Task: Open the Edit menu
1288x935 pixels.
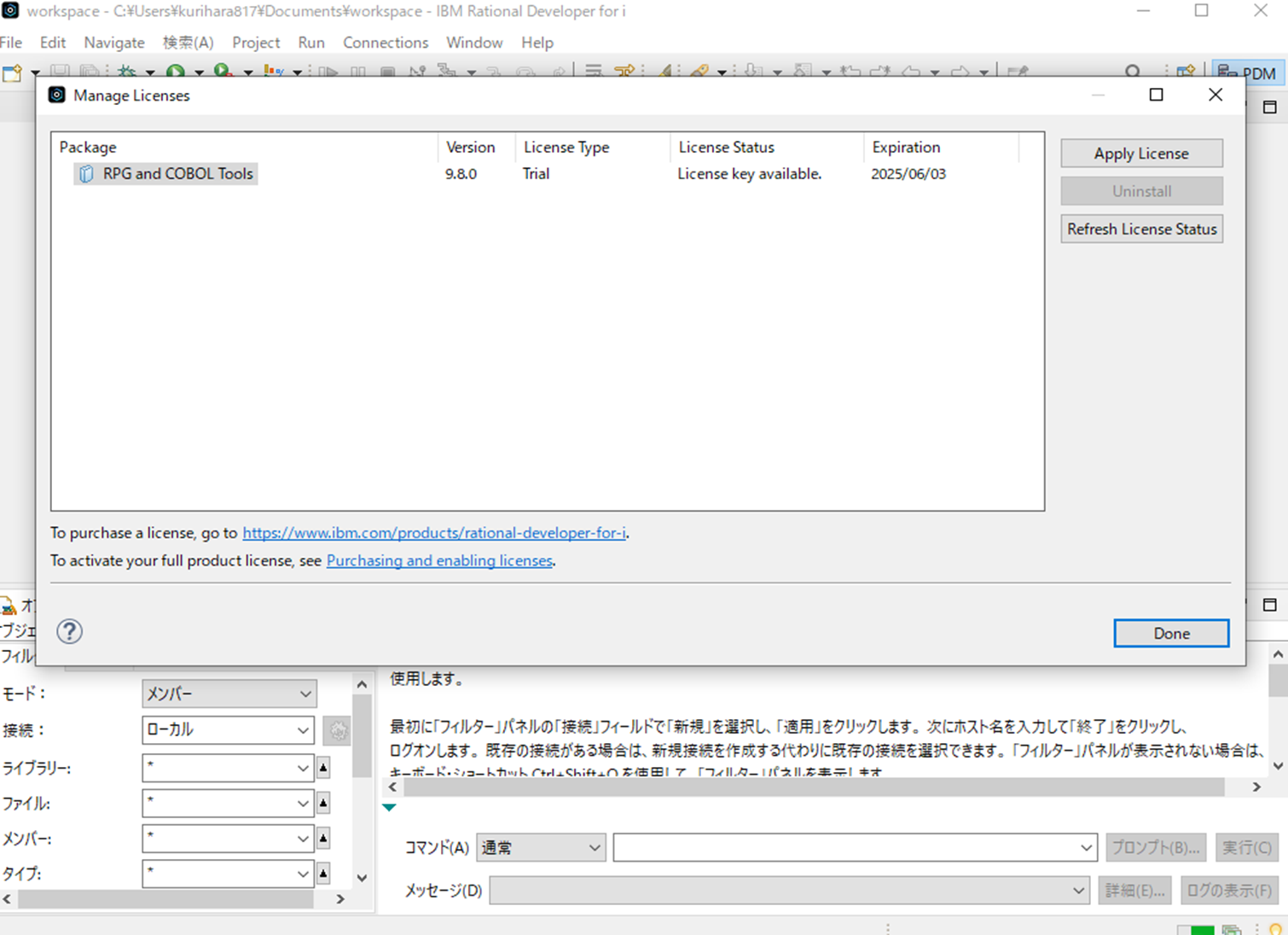Action: point(52,42)
